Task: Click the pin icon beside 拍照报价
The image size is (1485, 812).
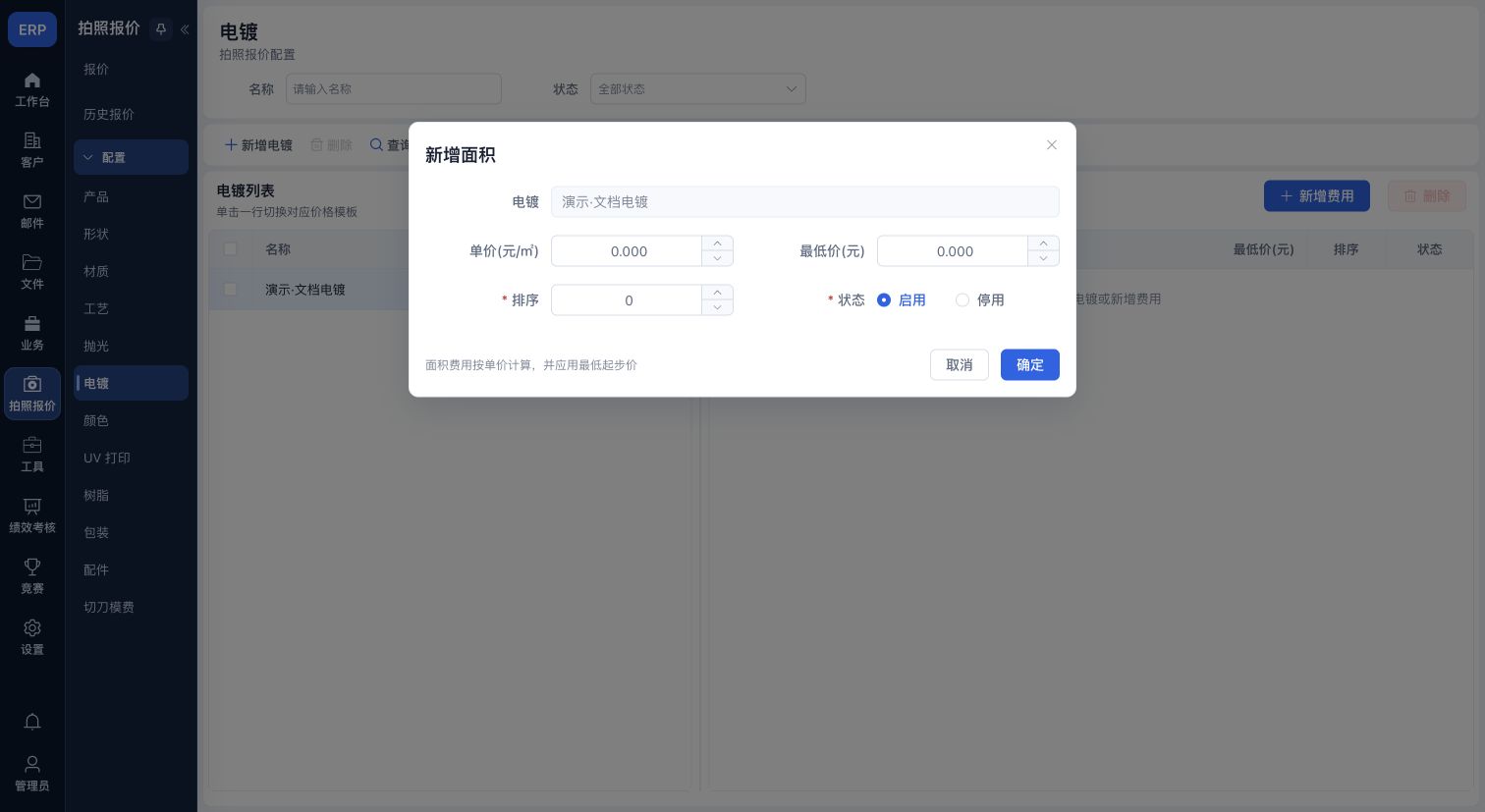Action: coord(161,29)
